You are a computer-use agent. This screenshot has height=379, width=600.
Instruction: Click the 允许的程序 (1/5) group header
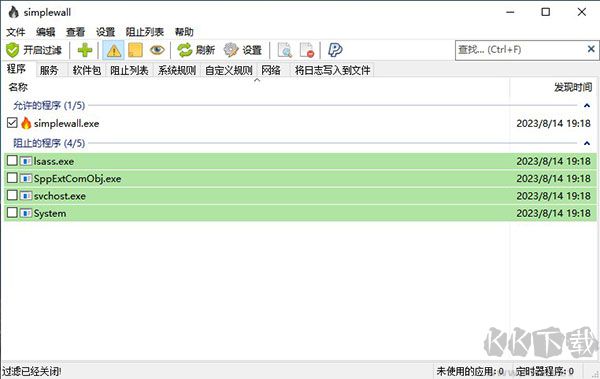pos(49,105)
